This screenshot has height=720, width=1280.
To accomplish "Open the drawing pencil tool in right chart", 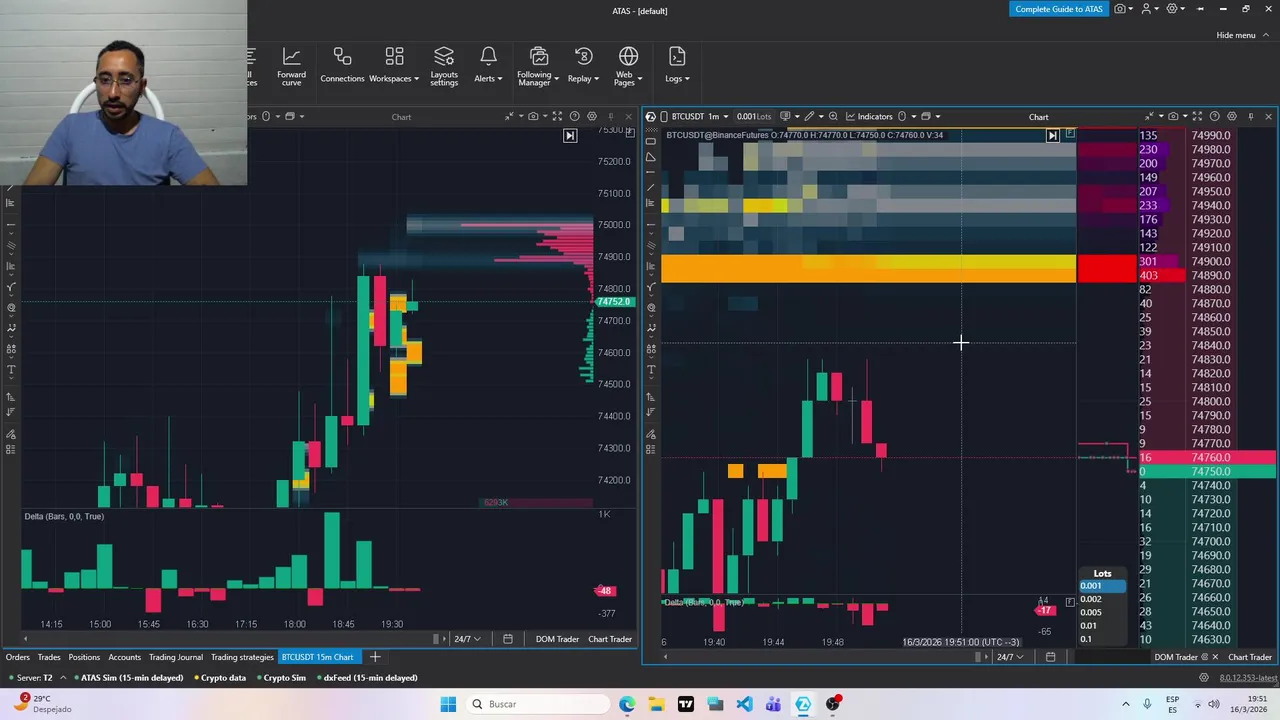I will point(810,117).
